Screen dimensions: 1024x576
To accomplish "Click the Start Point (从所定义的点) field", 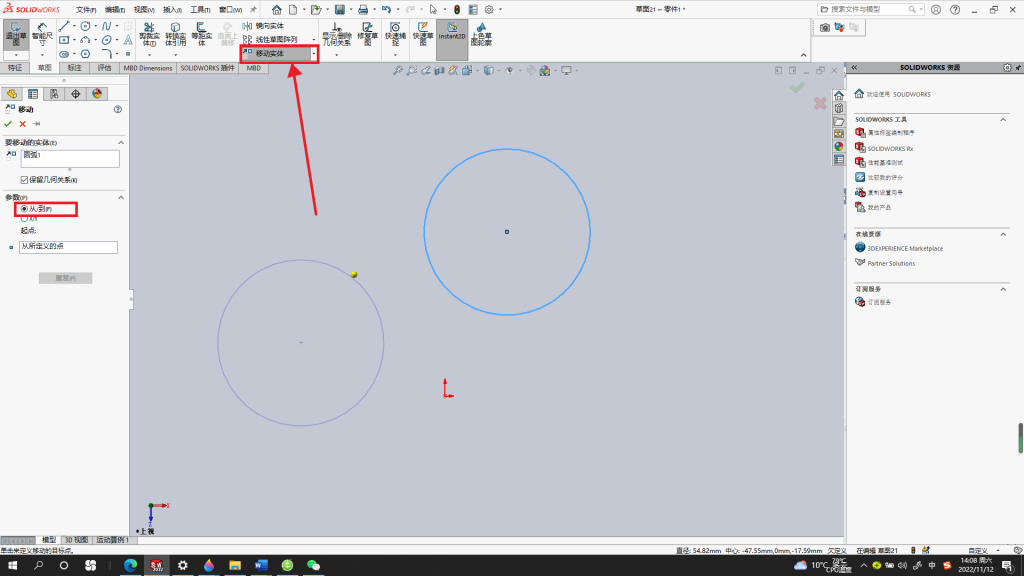I will [x=68, y=247].
